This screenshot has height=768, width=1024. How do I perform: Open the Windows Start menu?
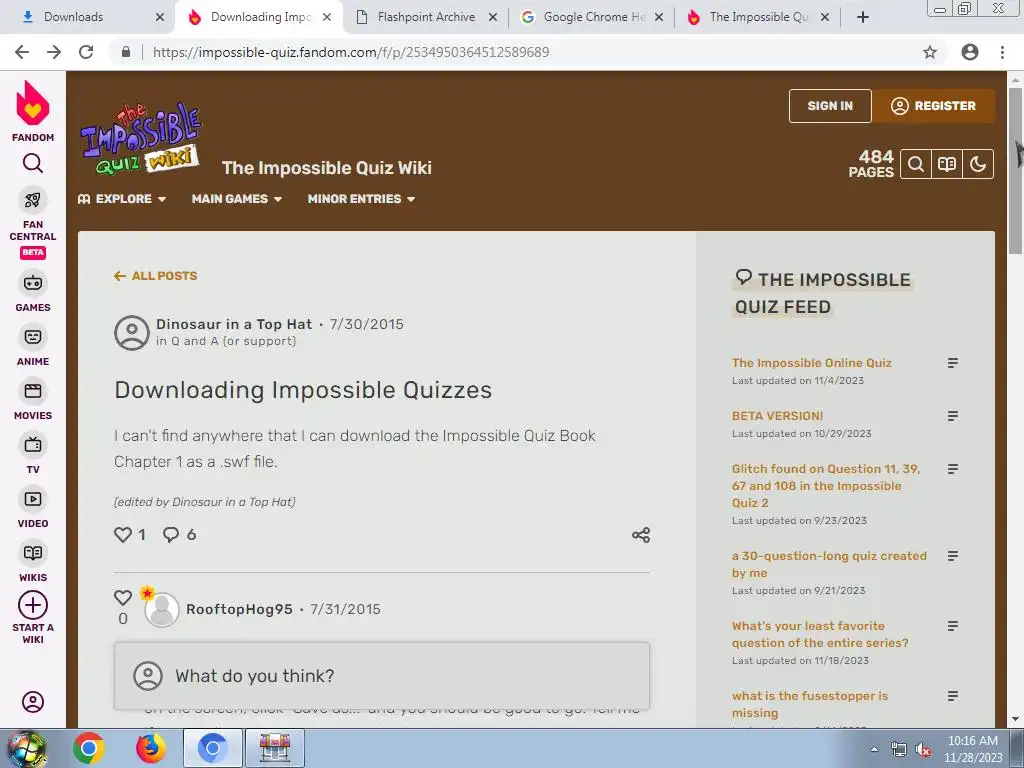pos(26,748)
